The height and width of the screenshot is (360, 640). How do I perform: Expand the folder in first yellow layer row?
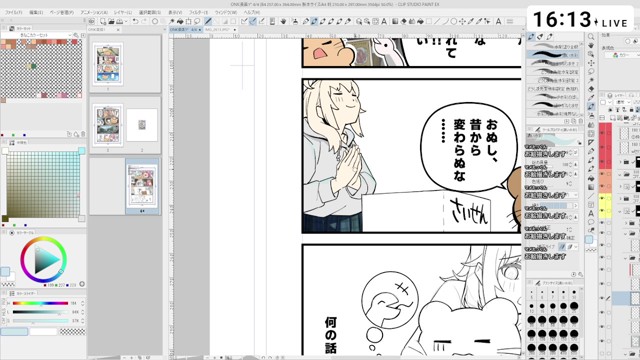[620, 199]
